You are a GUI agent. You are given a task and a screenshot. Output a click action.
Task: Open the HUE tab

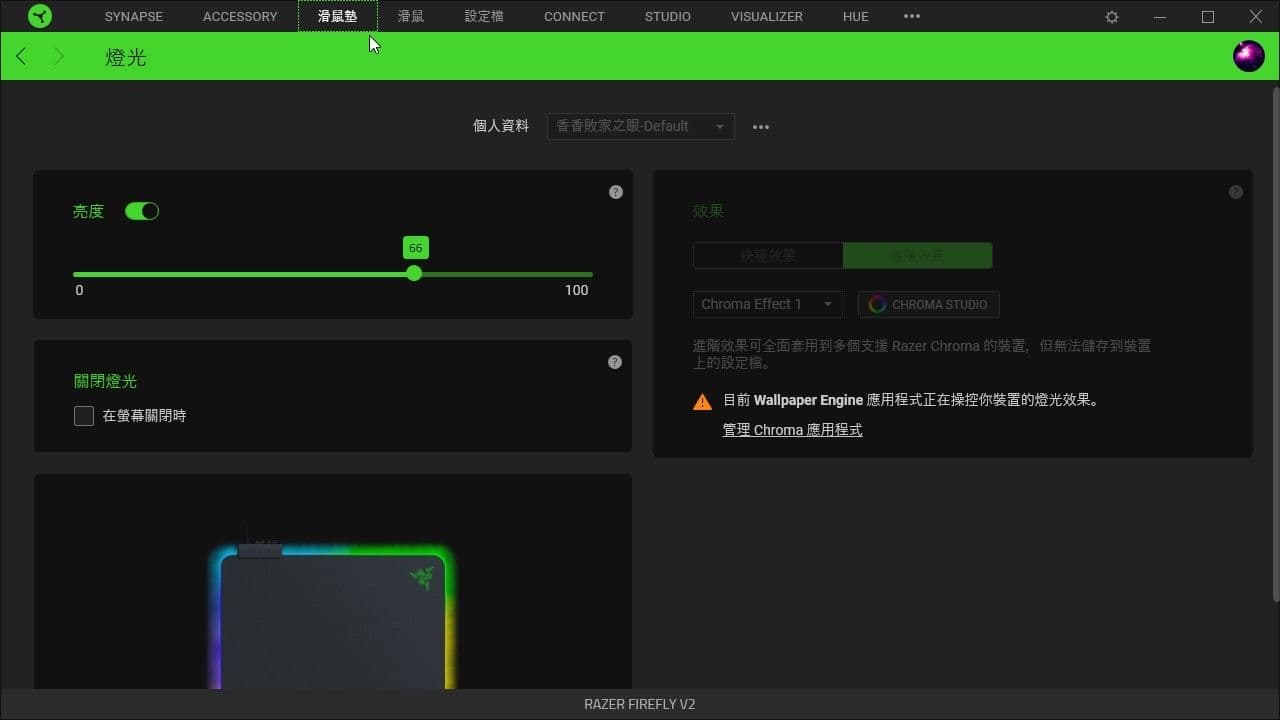[856, 17]
